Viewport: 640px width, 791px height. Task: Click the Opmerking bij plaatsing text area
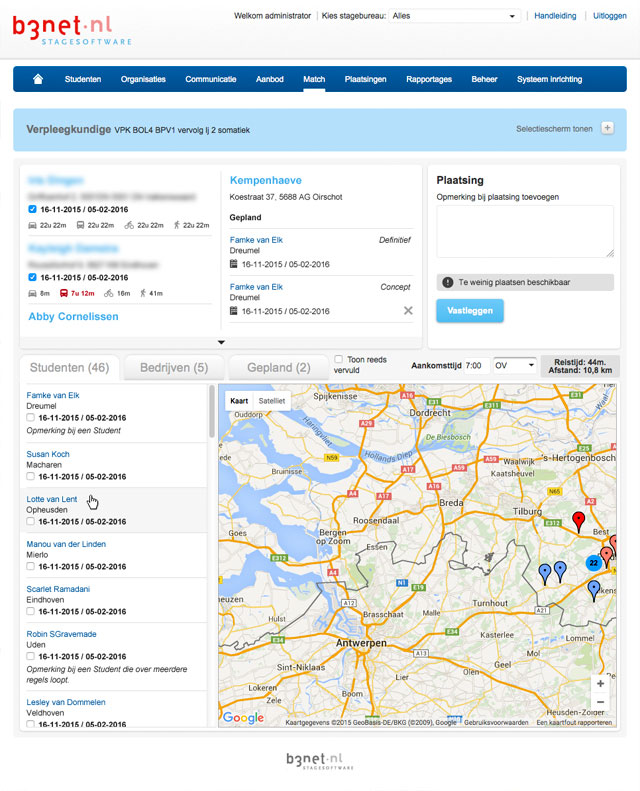coord(525,232)
